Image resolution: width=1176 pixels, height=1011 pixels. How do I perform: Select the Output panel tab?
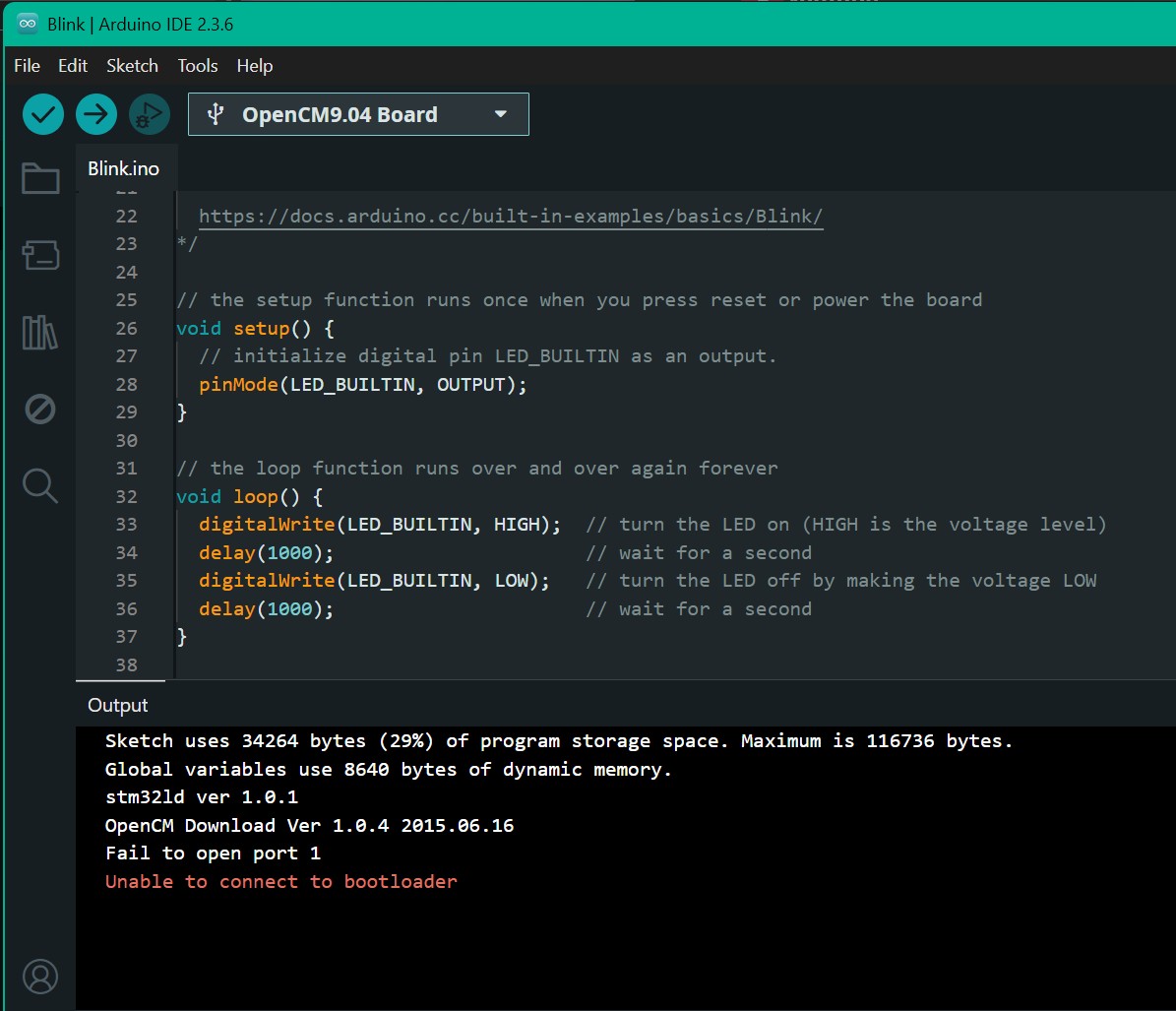pos(118,705)
